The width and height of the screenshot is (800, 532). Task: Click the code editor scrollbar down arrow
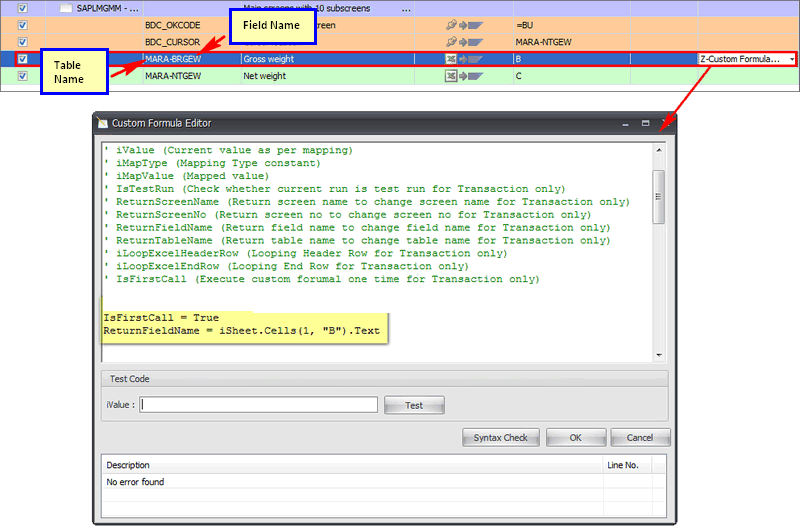click(x=658, y=354)
